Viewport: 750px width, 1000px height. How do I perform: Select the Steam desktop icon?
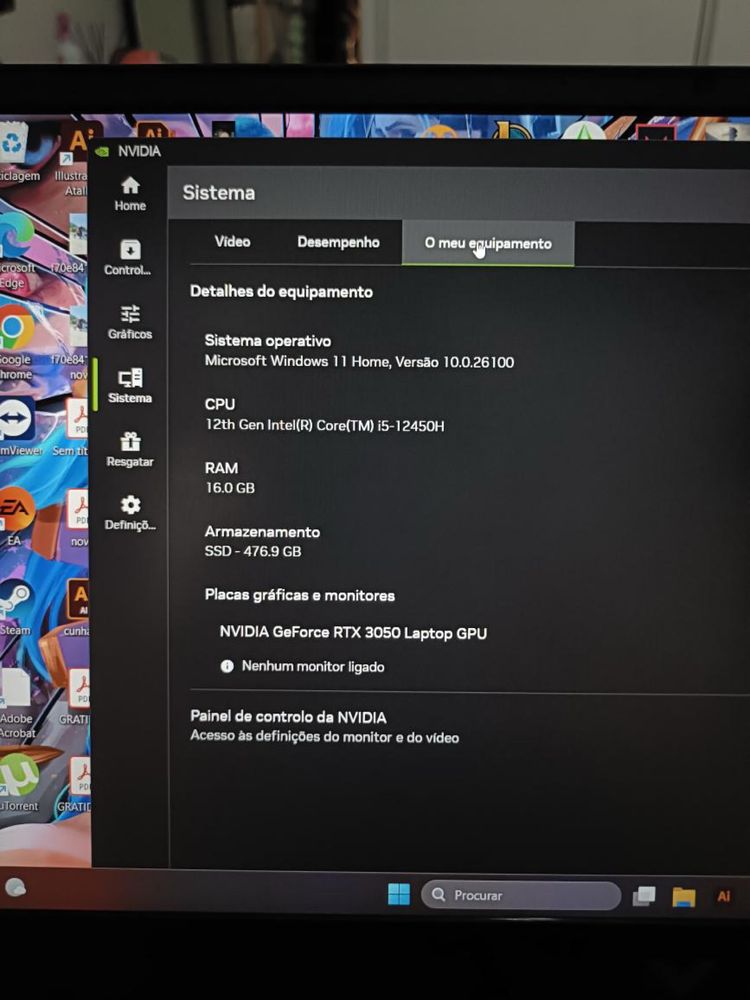tap(15, 609)
